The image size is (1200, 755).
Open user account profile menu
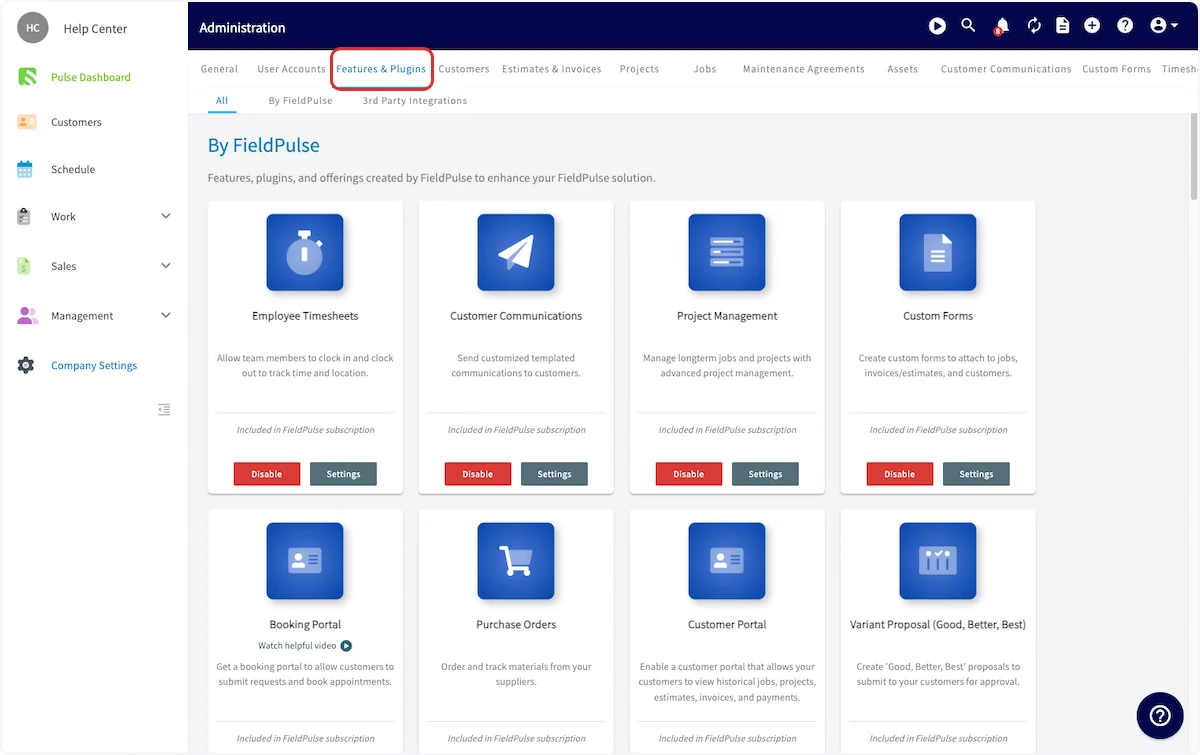click(x=1164, y=26)
